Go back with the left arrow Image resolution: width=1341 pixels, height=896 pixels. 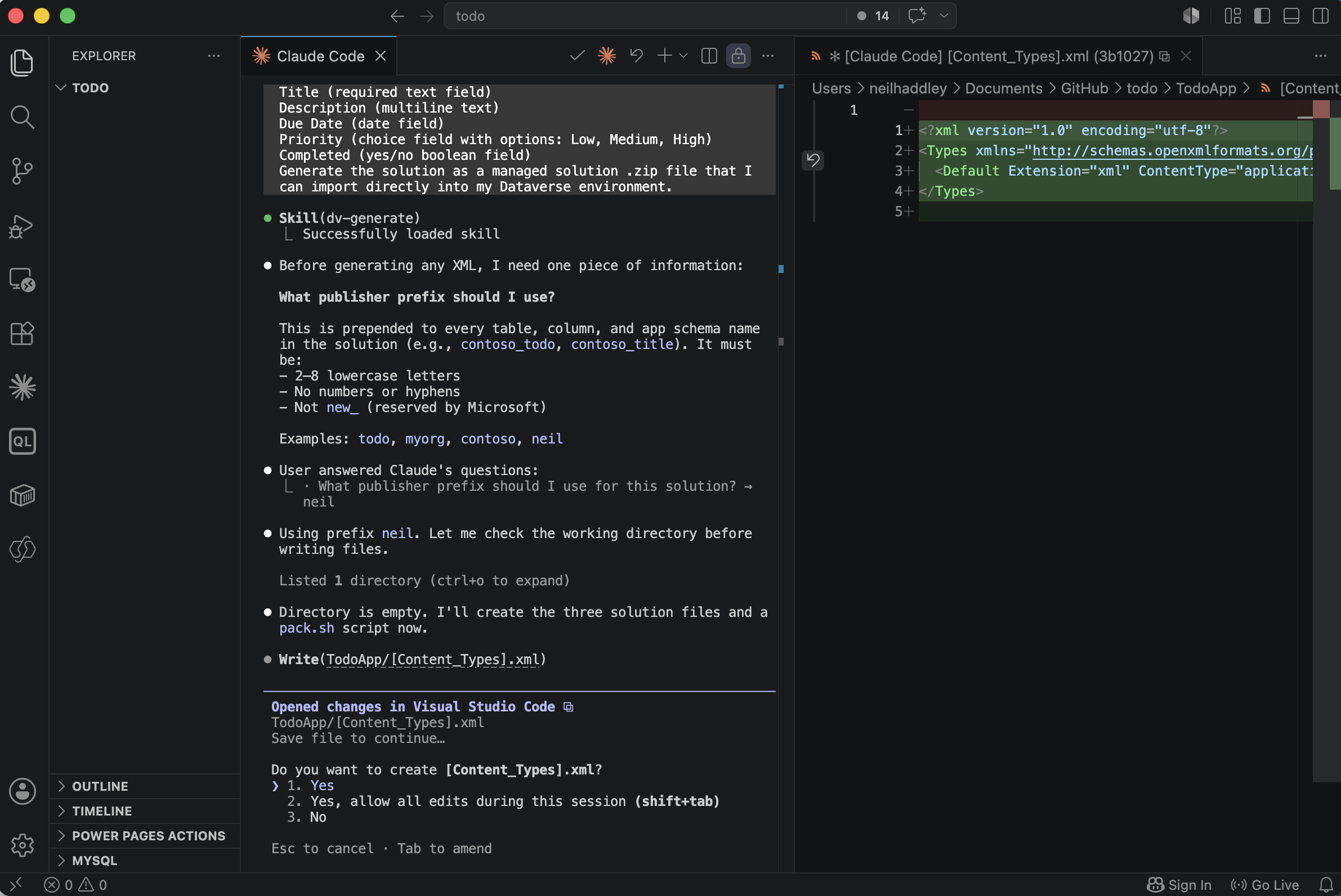pos(397,16)
